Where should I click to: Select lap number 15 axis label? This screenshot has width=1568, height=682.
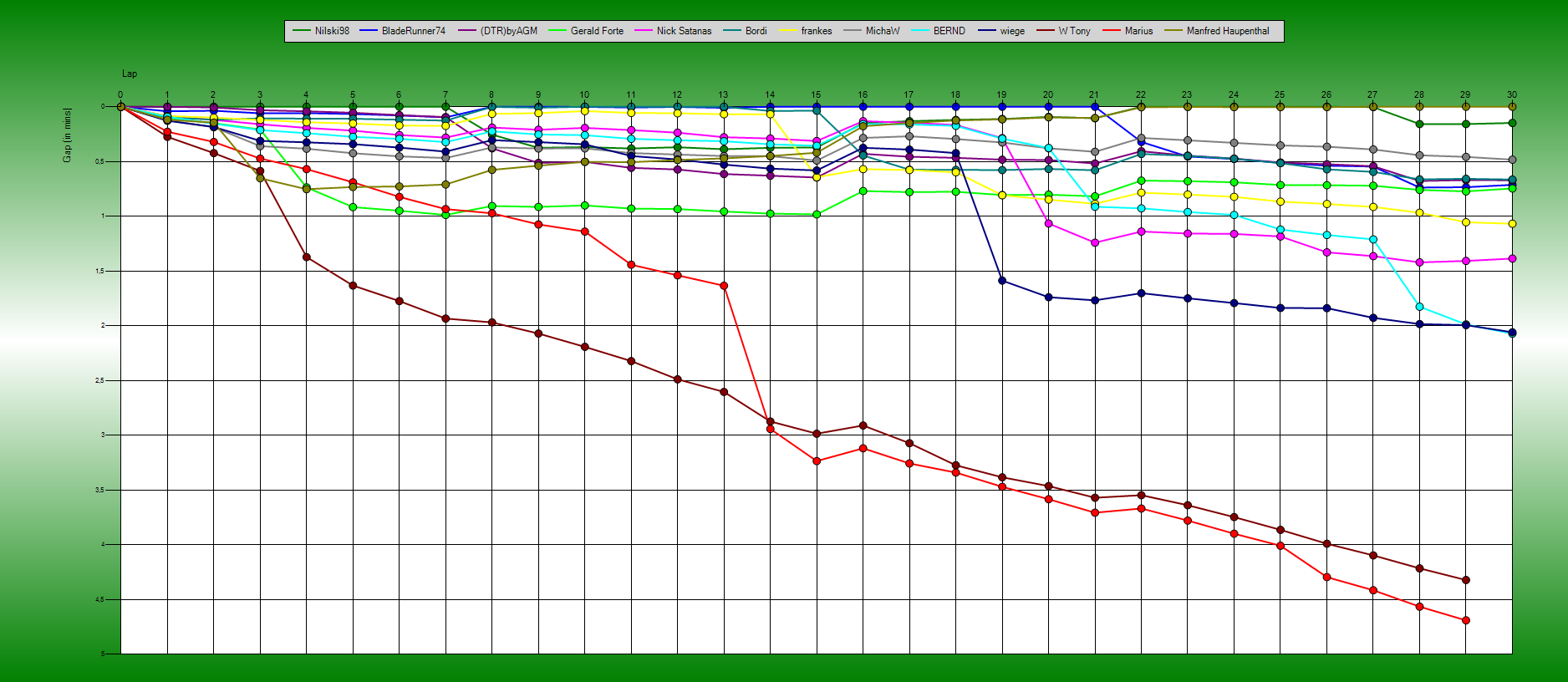coord(816,95)
